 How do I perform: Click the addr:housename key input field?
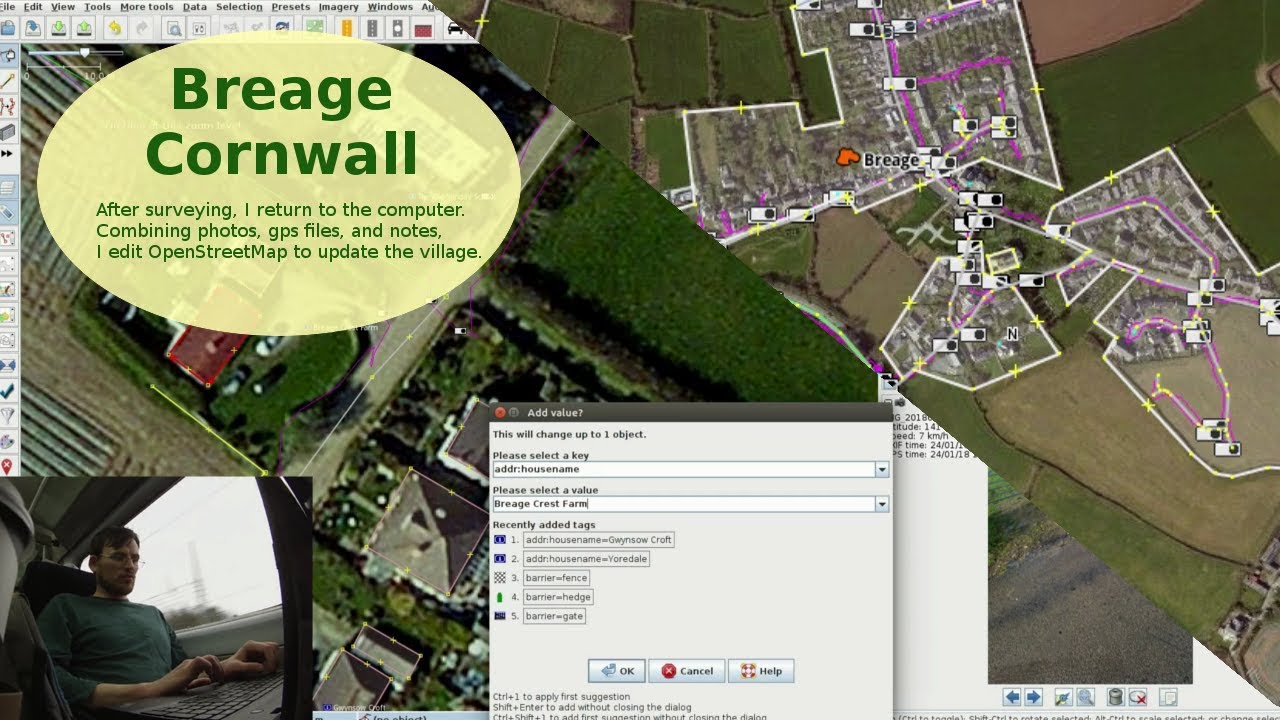click(x=684, y=469)
